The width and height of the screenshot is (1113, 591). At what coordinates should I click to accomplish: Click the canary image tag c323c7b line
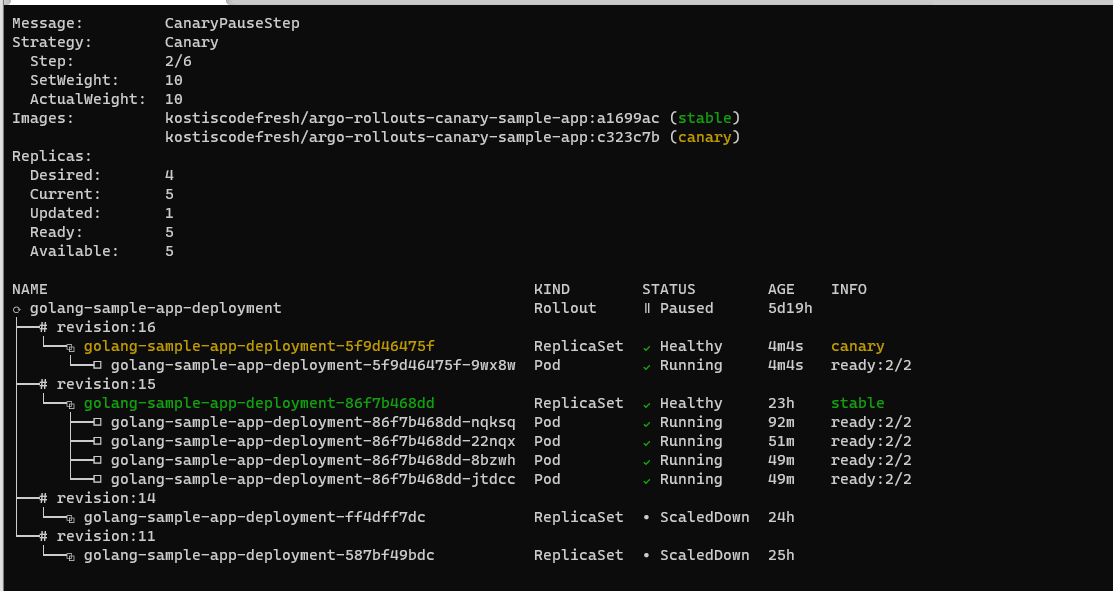pyautogui.click(x=453, y=137)
